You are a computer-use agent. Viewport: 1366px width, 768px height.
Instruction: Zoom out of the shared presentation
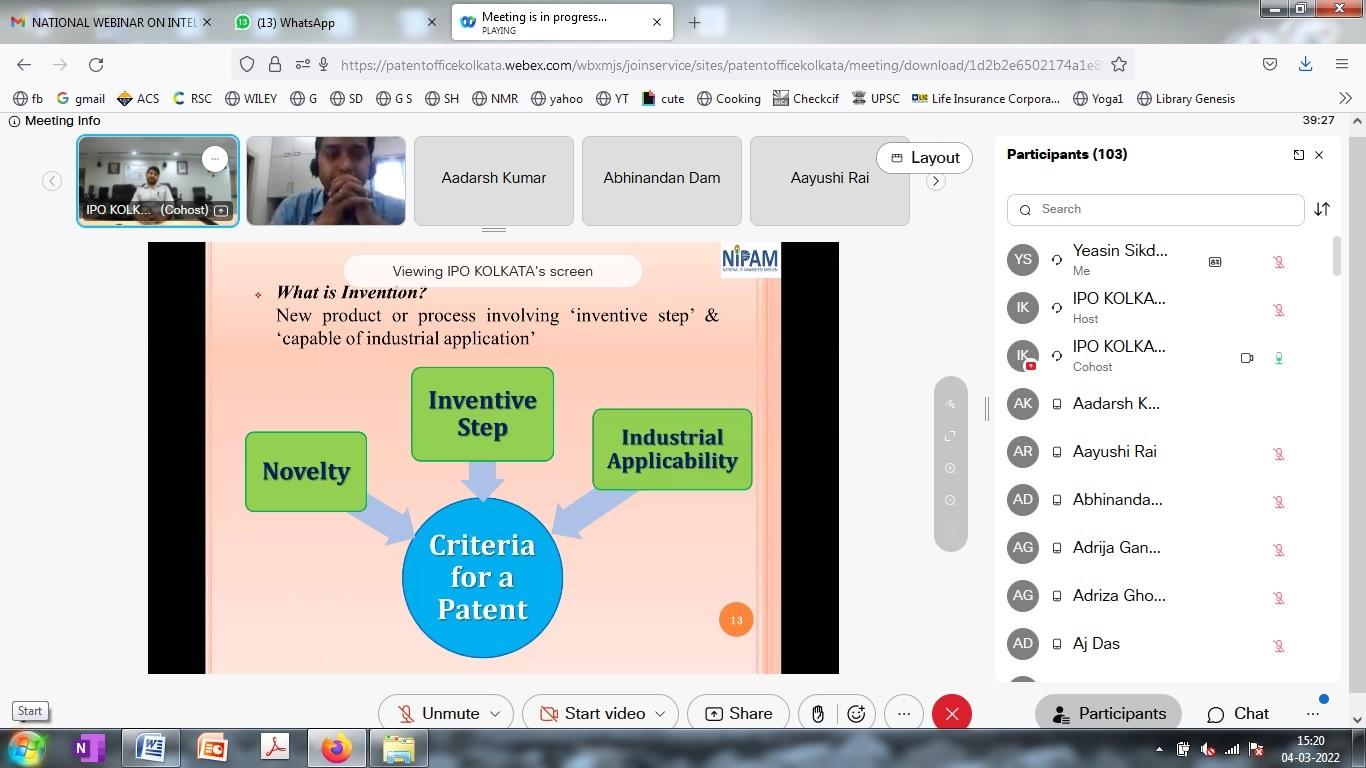[x=950, y=500]
